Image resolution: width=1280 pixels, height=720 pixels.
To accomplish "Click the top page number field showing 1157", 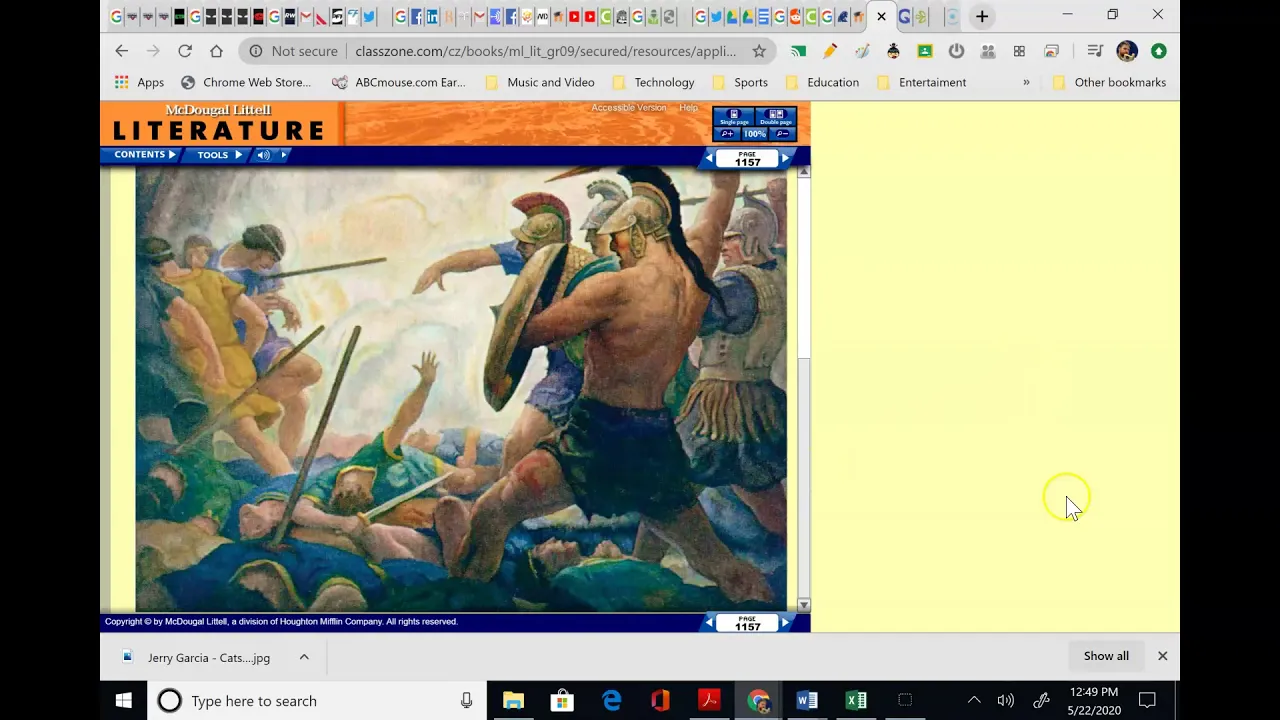I will [x=747, y=160].
